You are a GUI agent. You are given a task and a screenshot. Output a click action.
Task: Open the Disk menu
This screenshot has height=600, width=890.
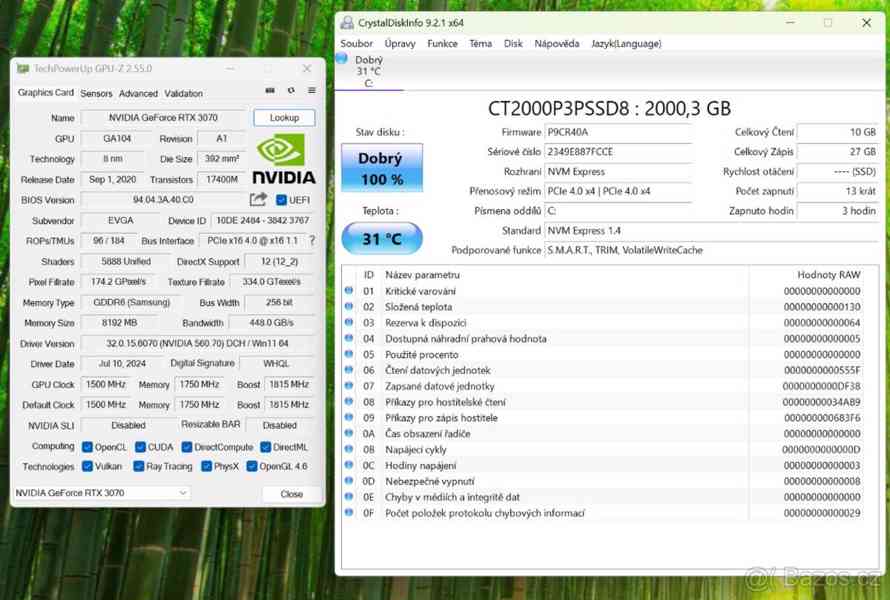click(513, 43)
